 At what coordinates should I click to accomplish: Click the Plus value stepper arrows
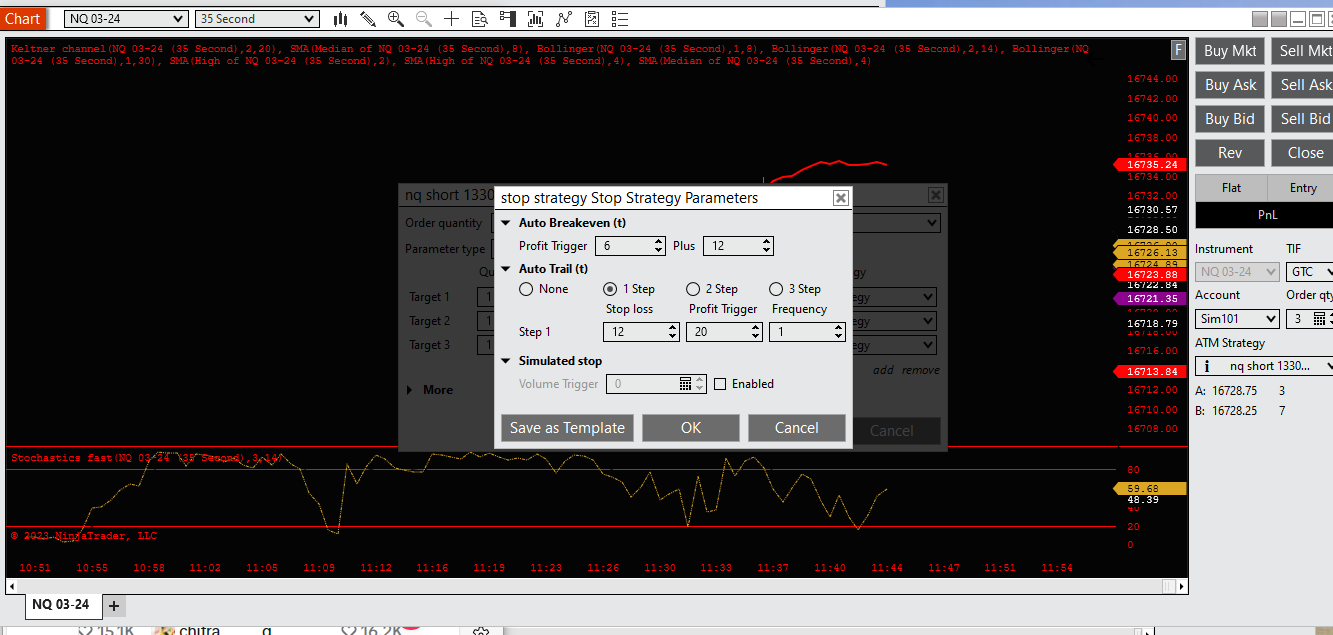coord(766,246)
